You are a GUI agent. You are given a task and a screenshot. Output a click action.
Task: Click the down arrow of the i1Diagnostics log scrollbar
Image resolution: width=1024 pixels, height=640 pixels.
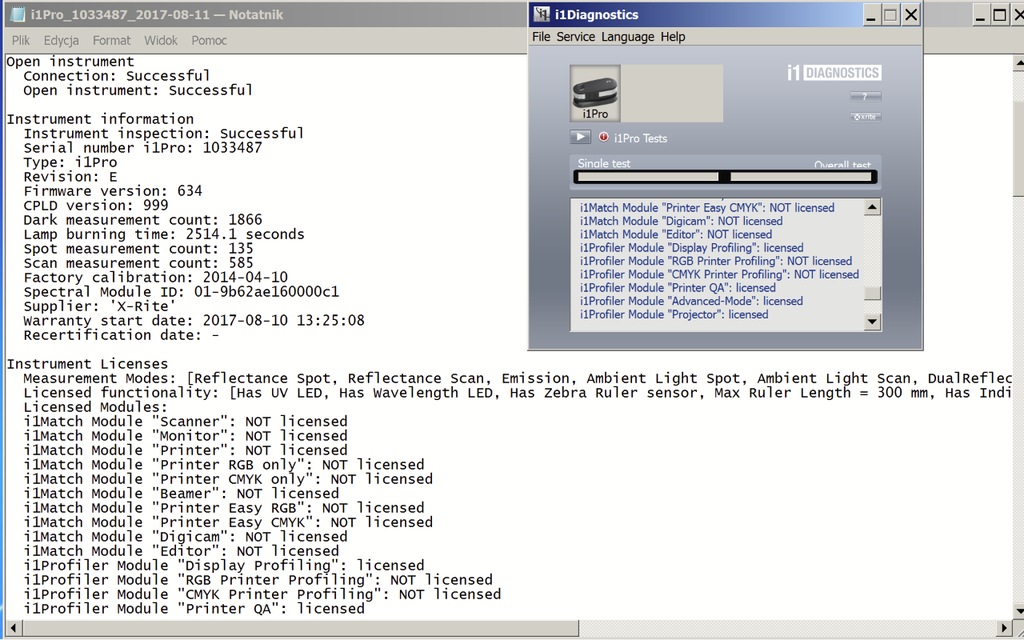(872, 321)
